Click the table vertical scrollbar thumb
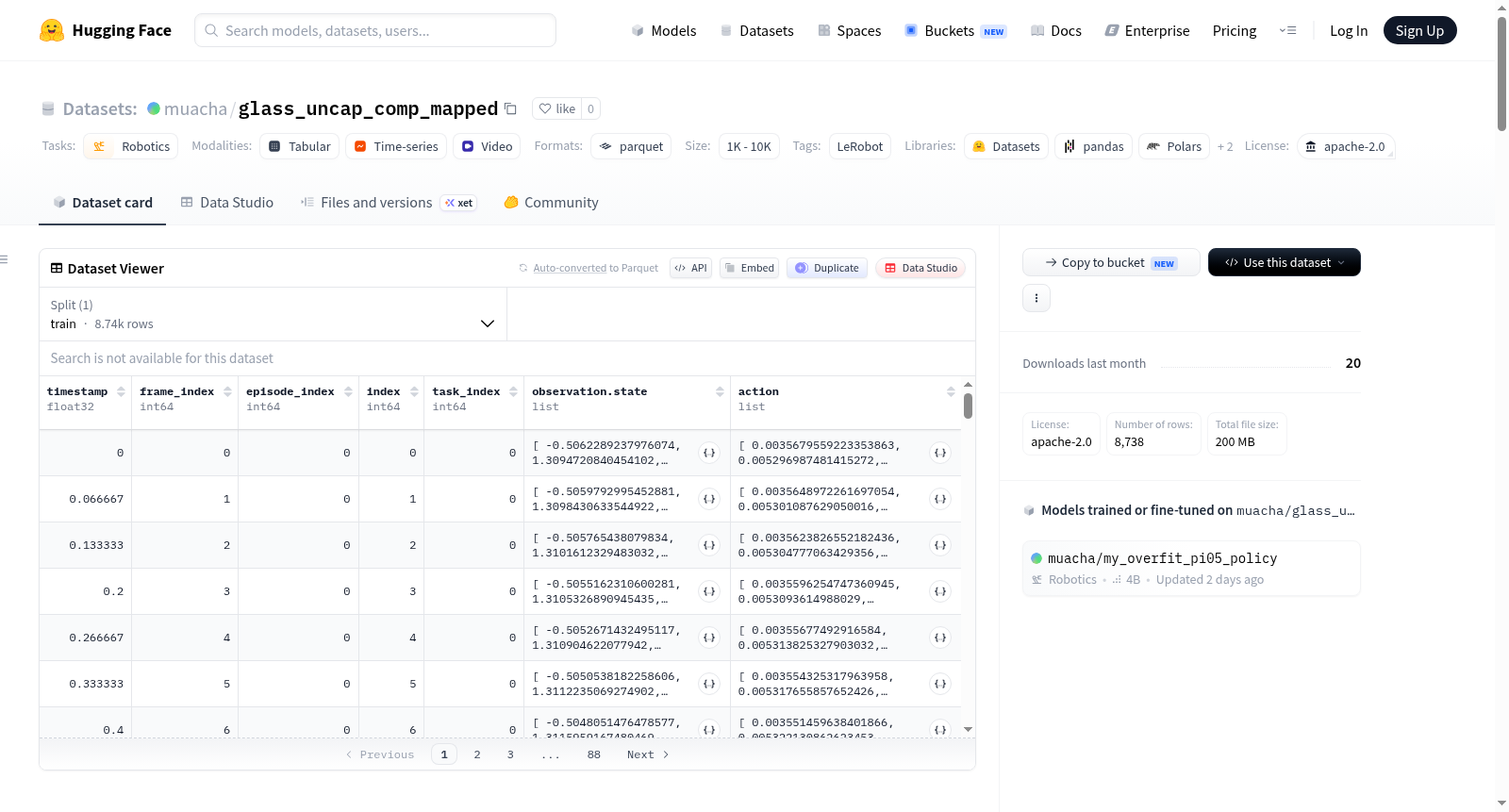This screenshot has height=812, width=1509. pyautogui.click(x=968, y=406)
